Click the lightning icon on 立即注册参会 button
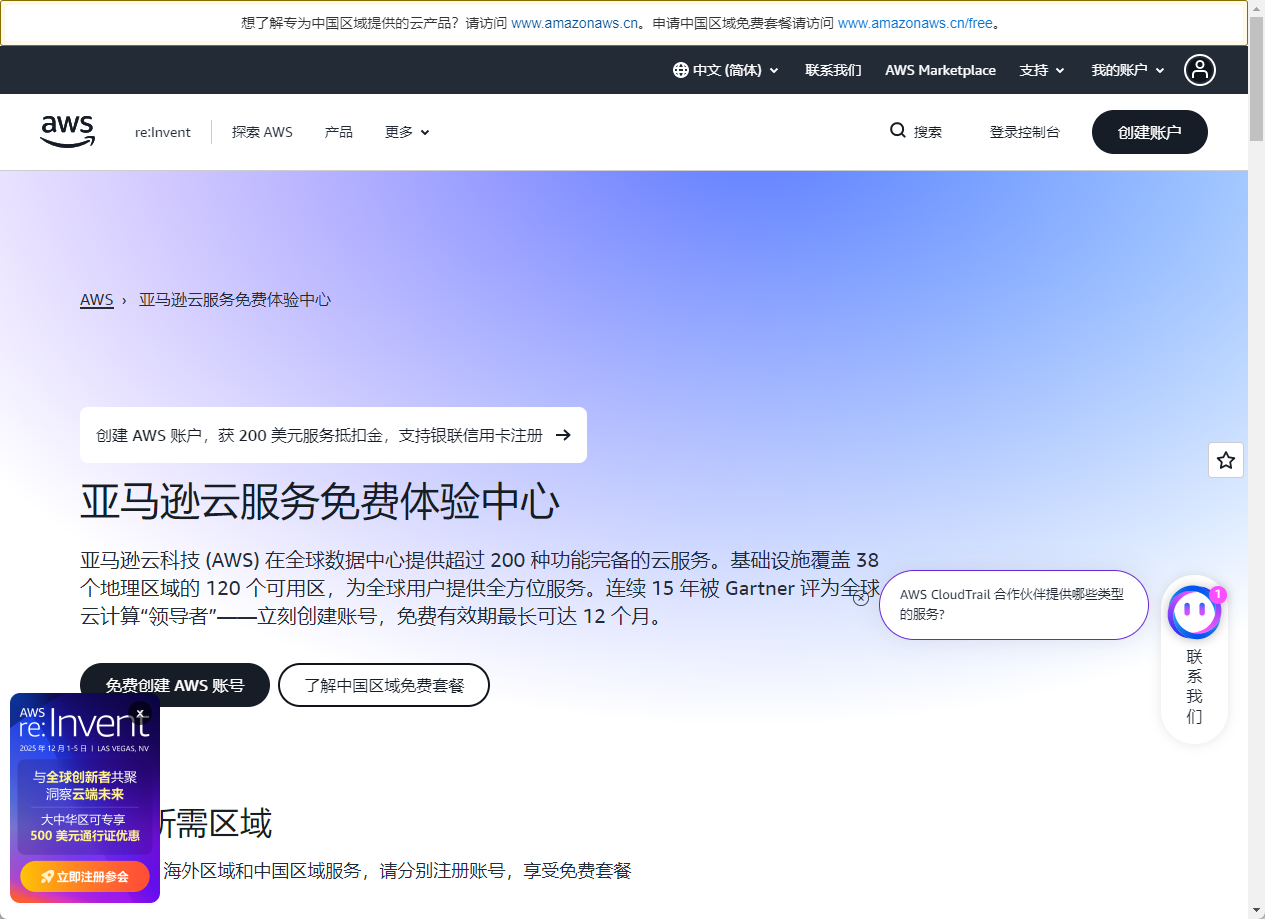Screen dimensions: 1265x919 [x=48, y=877]
